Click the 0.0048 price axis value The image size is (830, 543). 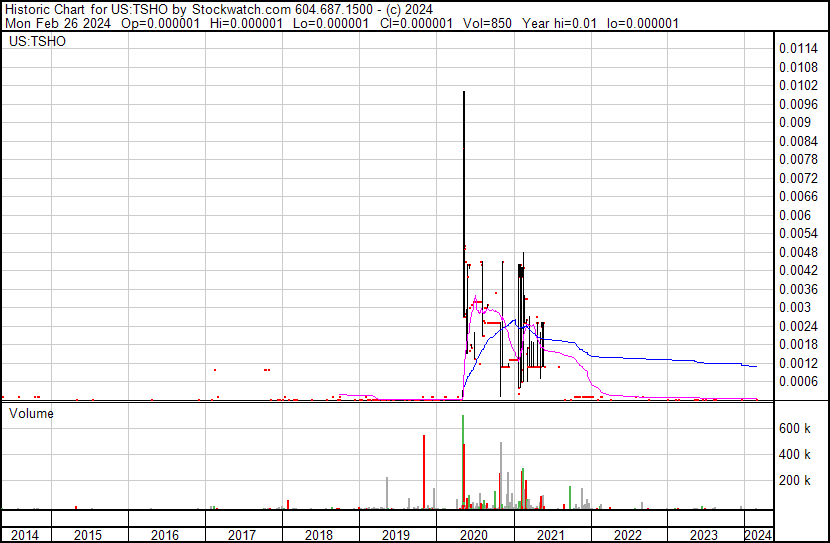[x=798, y=252]
